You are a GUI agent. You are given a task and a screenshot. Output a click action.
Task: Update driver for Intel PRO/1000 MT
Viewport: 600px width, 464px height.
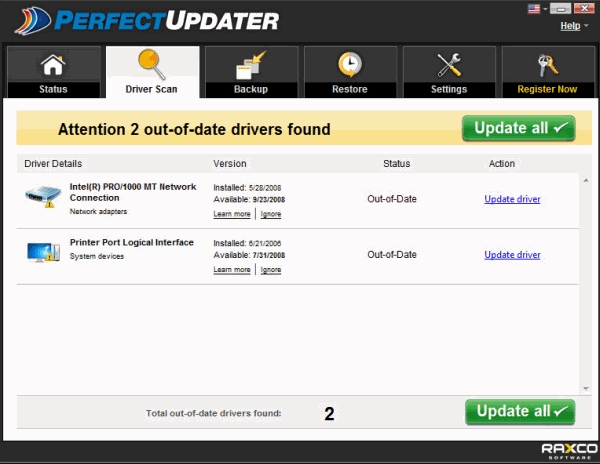coord(512,199)
